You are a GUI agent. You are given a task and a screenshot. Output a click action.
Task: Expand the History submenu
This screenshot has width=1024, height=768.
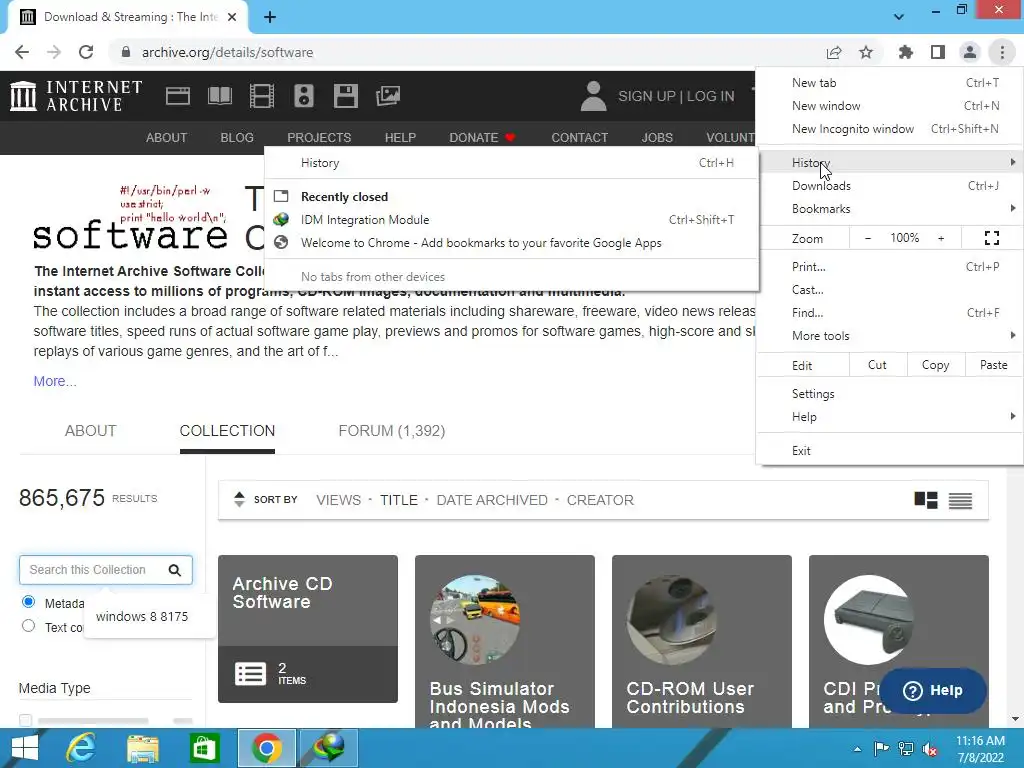[889, 162]
